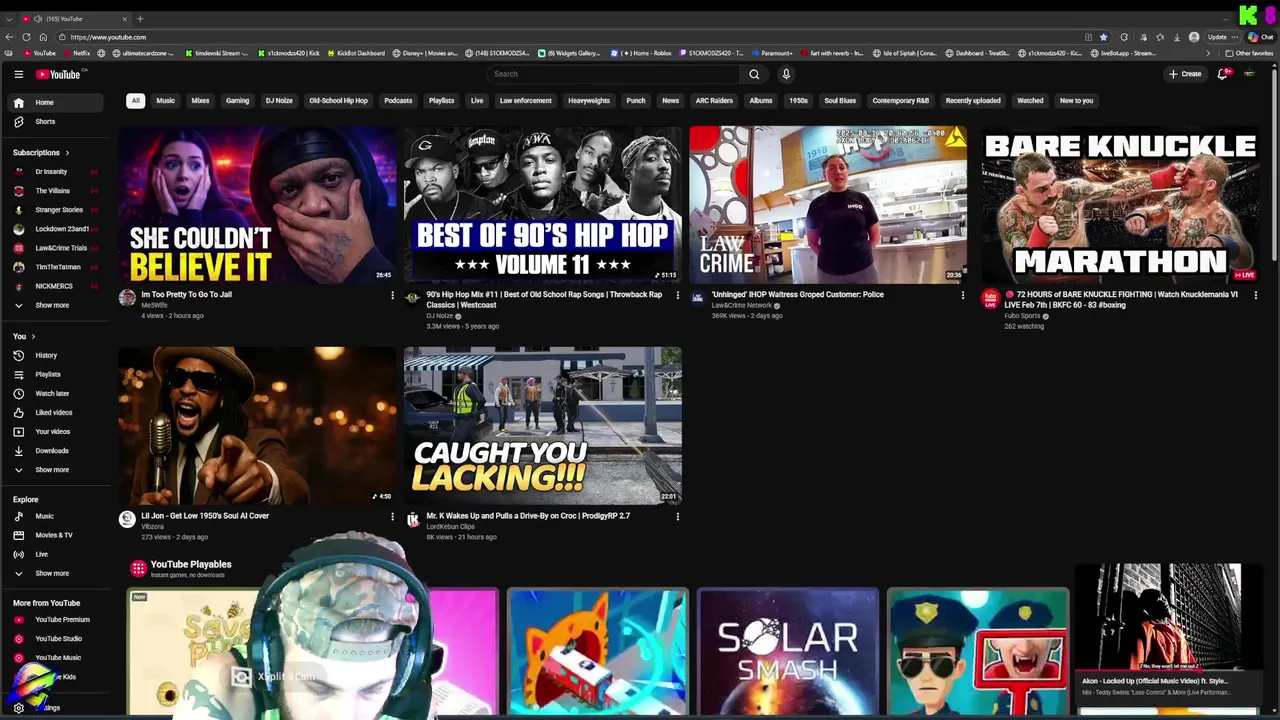The width and height of the screenshot is (1280, 720).
Task: Open Dr Insanity subscription channel
Action: (x=57, y=171)
